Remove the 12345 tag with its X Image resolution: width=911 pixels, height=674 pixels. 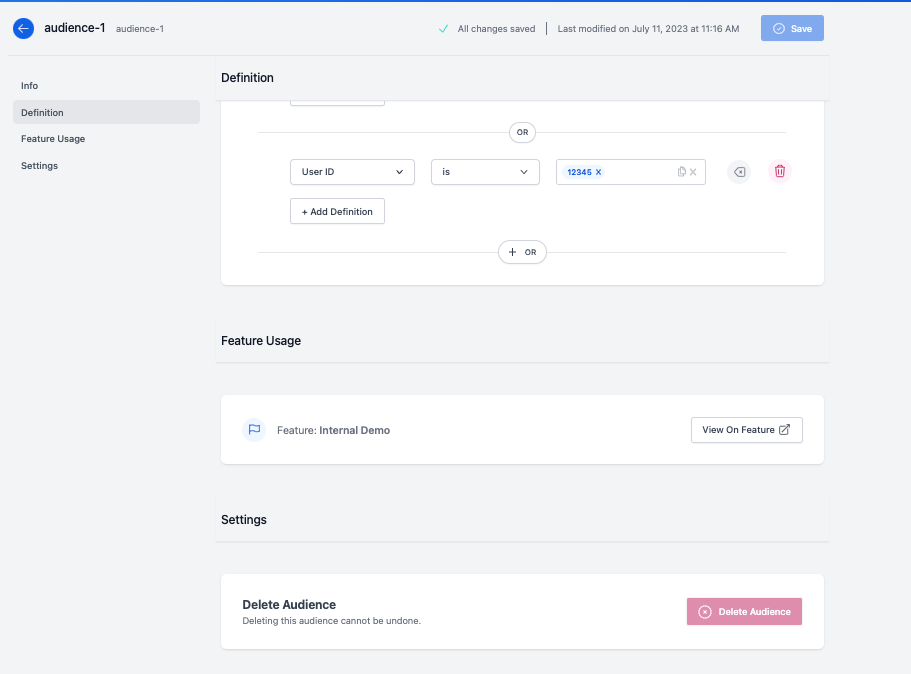point(597,171)
